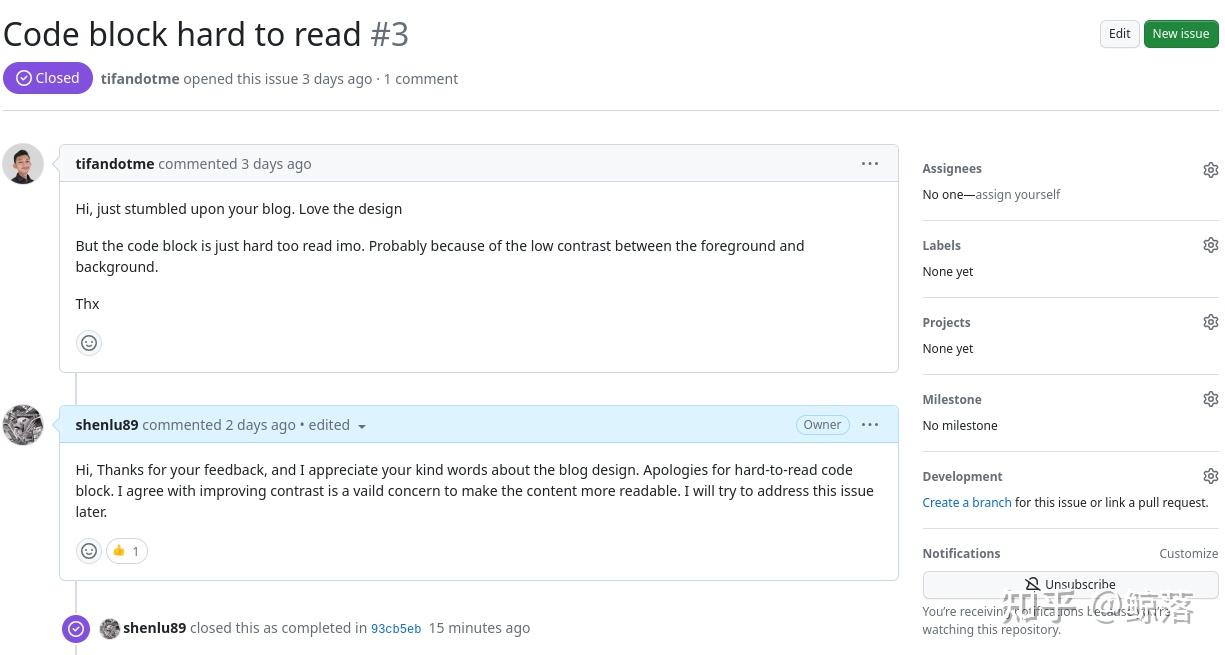
Task: Create a New issue
Action: point(1180,33)
